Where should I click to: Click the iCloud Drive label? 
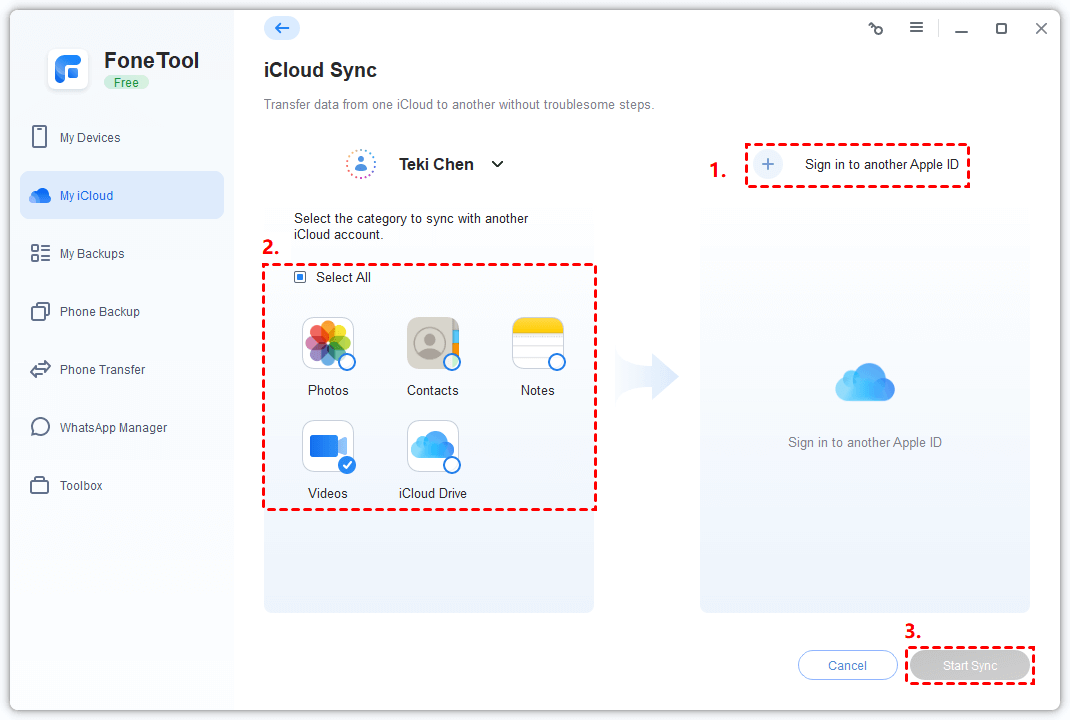pos(433,493)
